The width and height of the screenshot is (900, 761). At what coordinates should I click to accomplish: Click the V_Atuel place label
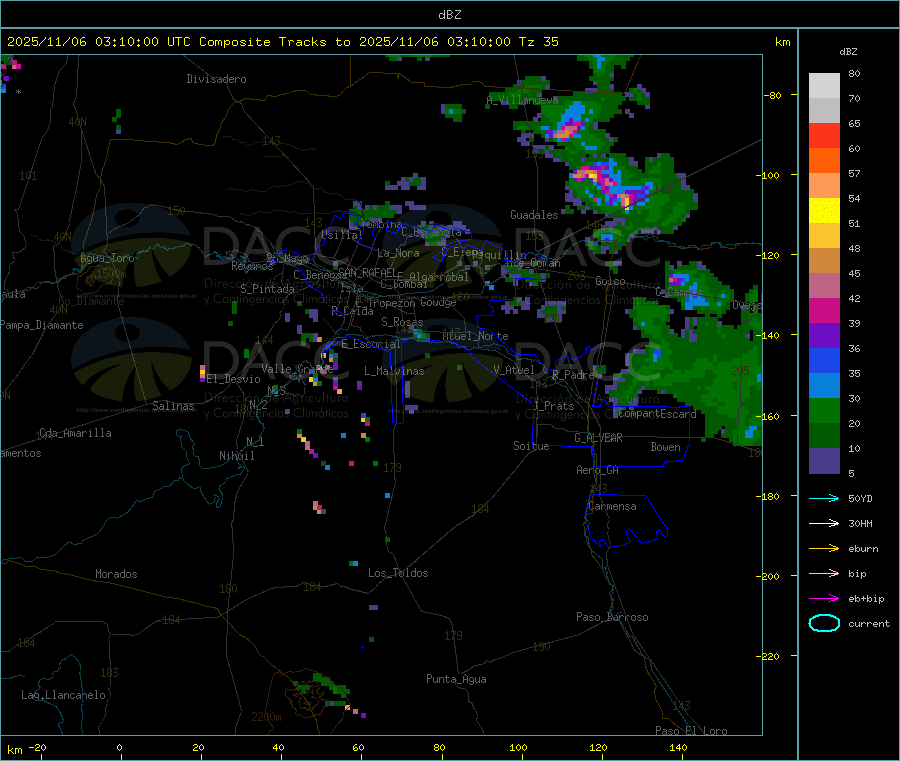[514, 370]
